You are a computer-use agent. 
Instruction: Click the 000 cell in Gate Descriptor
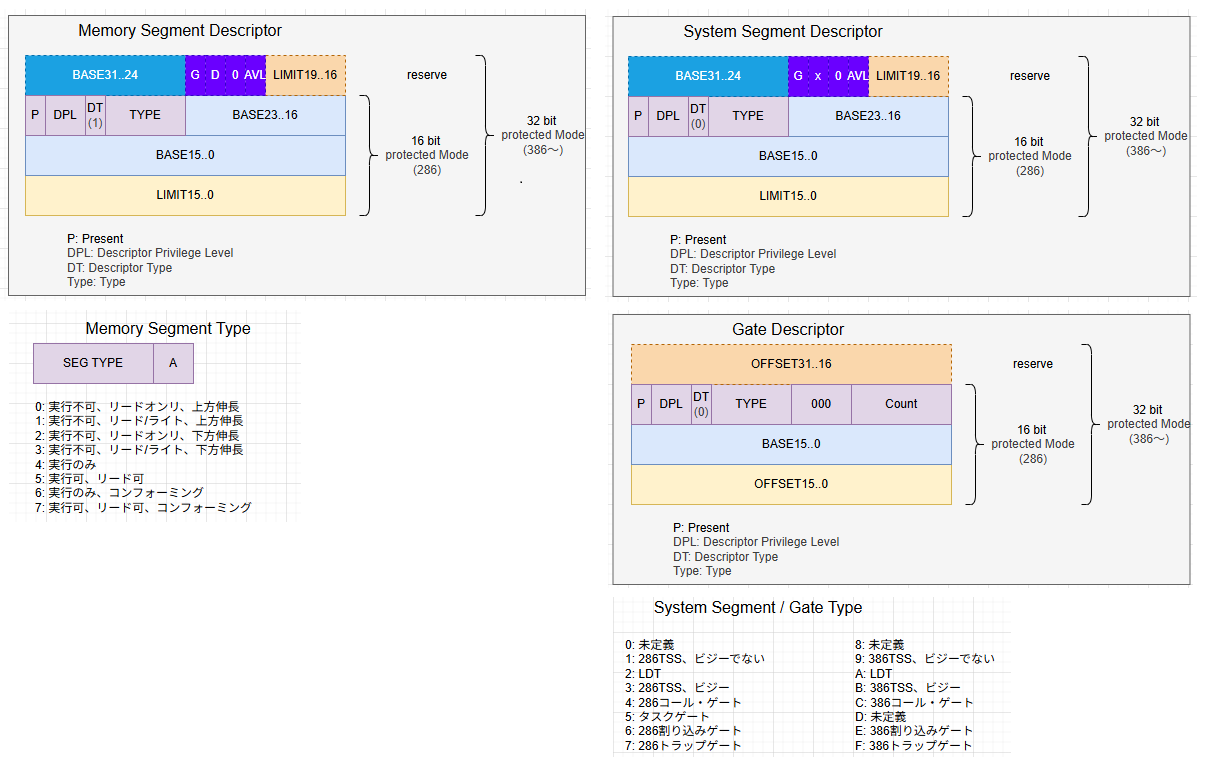tap(821, 404)
